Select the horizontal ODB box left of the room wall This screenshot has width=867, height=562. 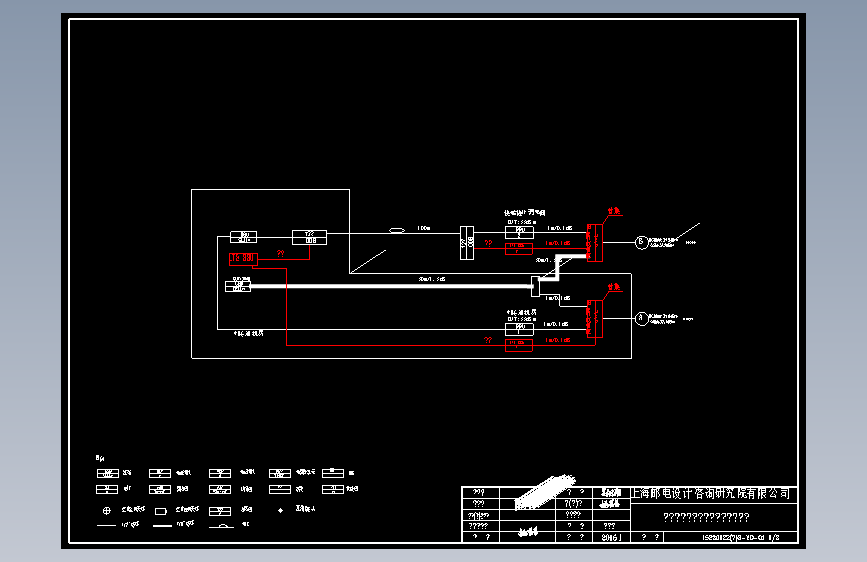[309, 237]
